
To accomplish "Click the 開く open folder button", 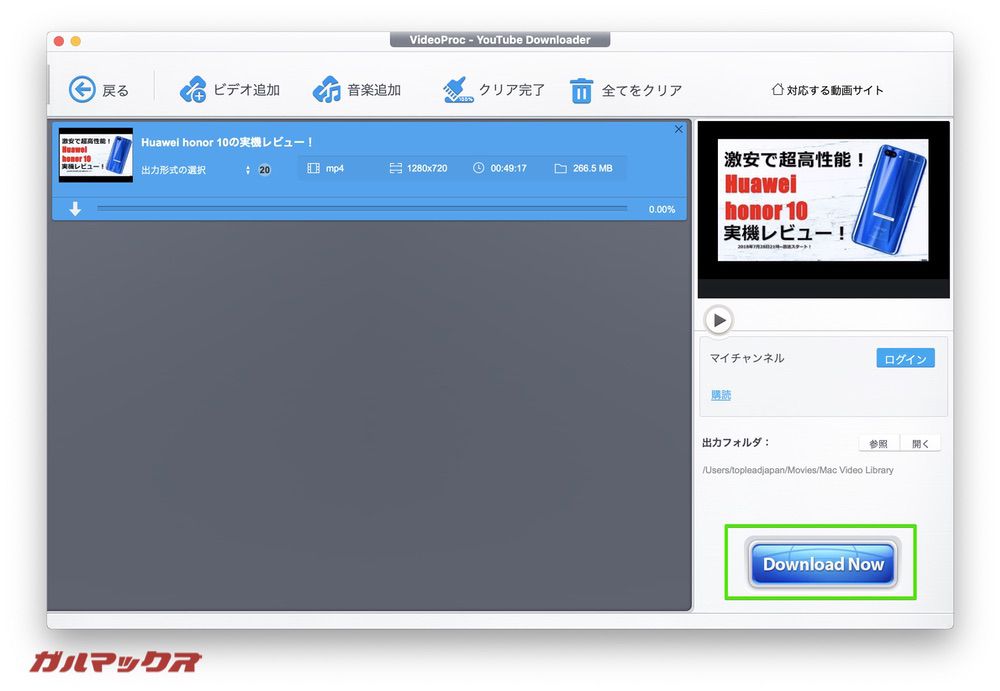I will pos(920,443).
